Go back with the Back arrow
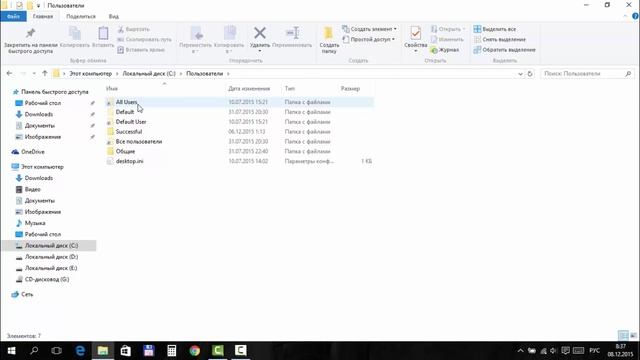The height and width of the screenshot is (360, 640). coord(9,73)
